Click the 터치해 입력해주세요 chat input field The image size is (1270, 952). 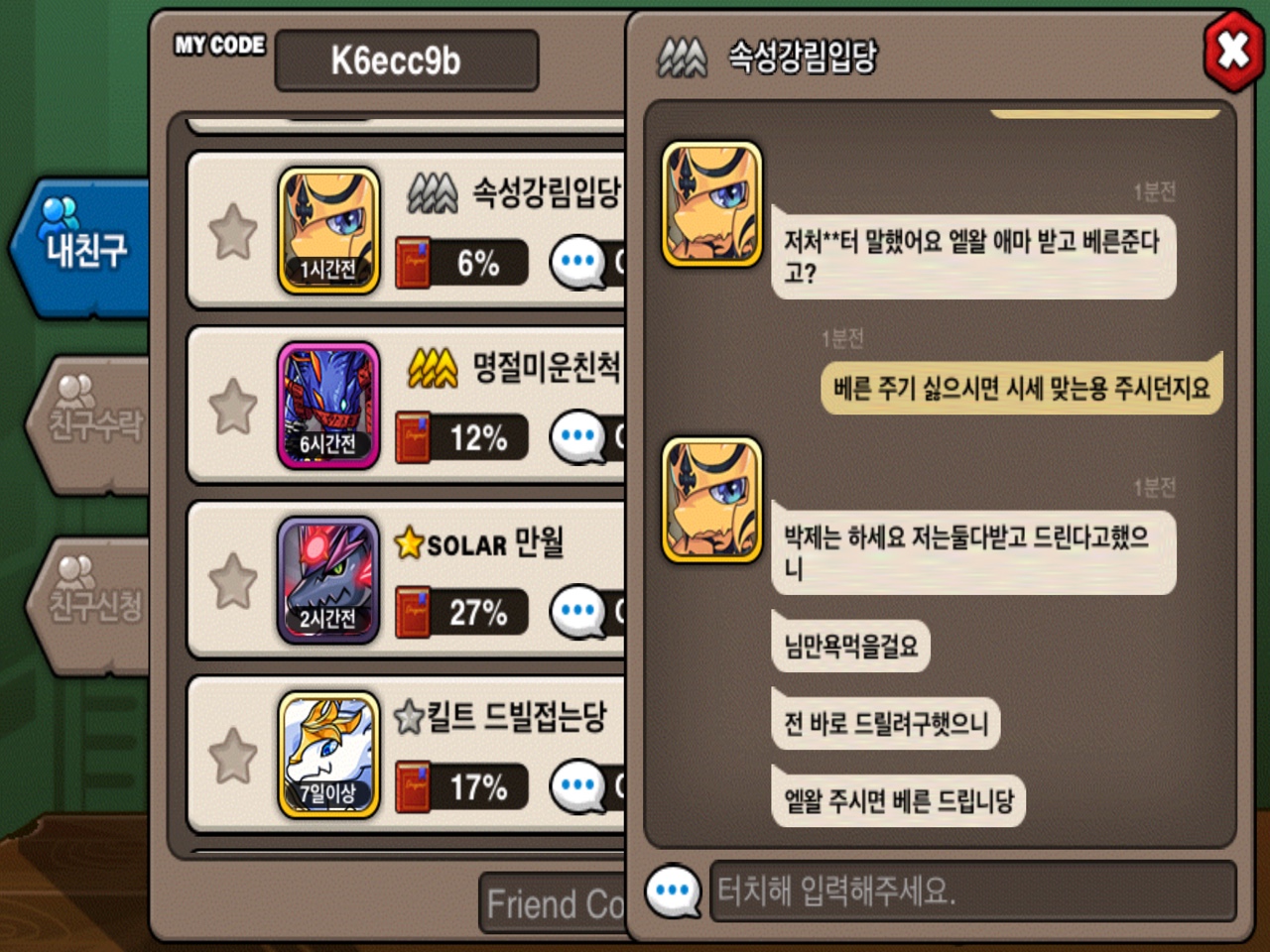973,891
